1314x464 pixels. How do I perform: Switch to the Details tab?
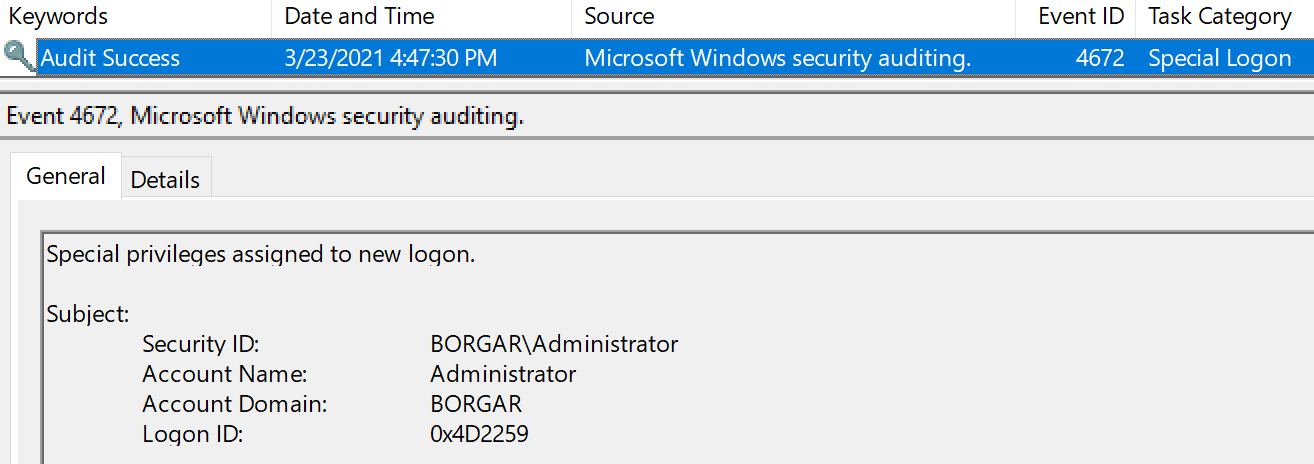[165, 180]
